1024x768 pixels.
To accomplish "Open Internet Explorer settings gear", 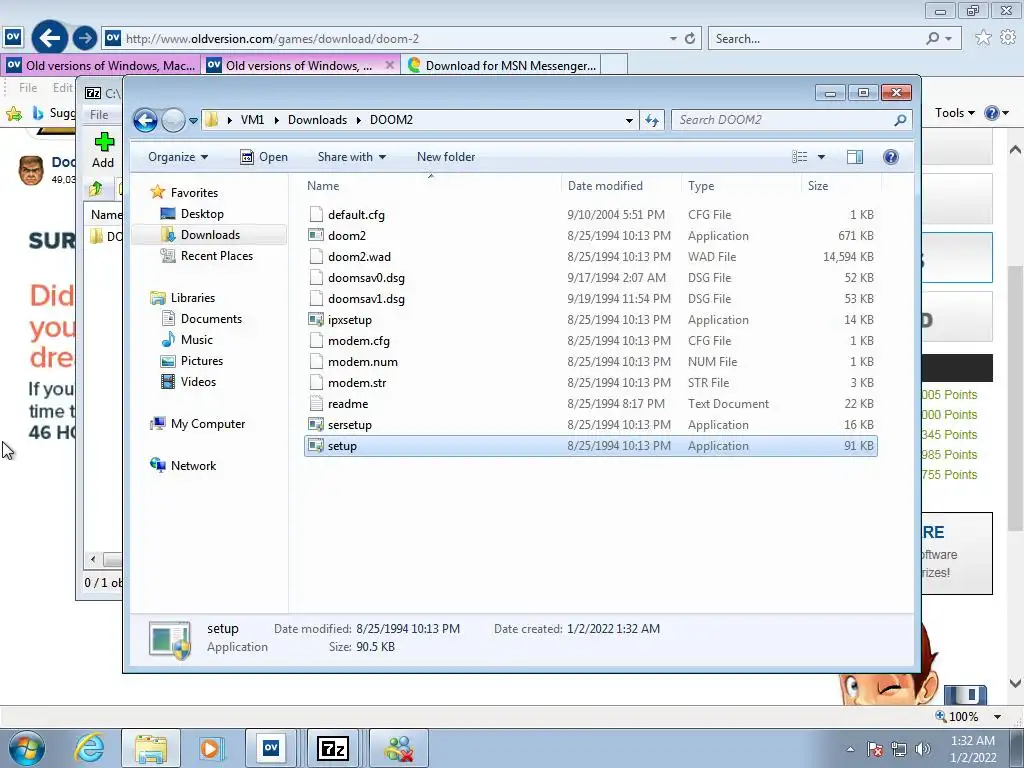I will [1008, 38].
